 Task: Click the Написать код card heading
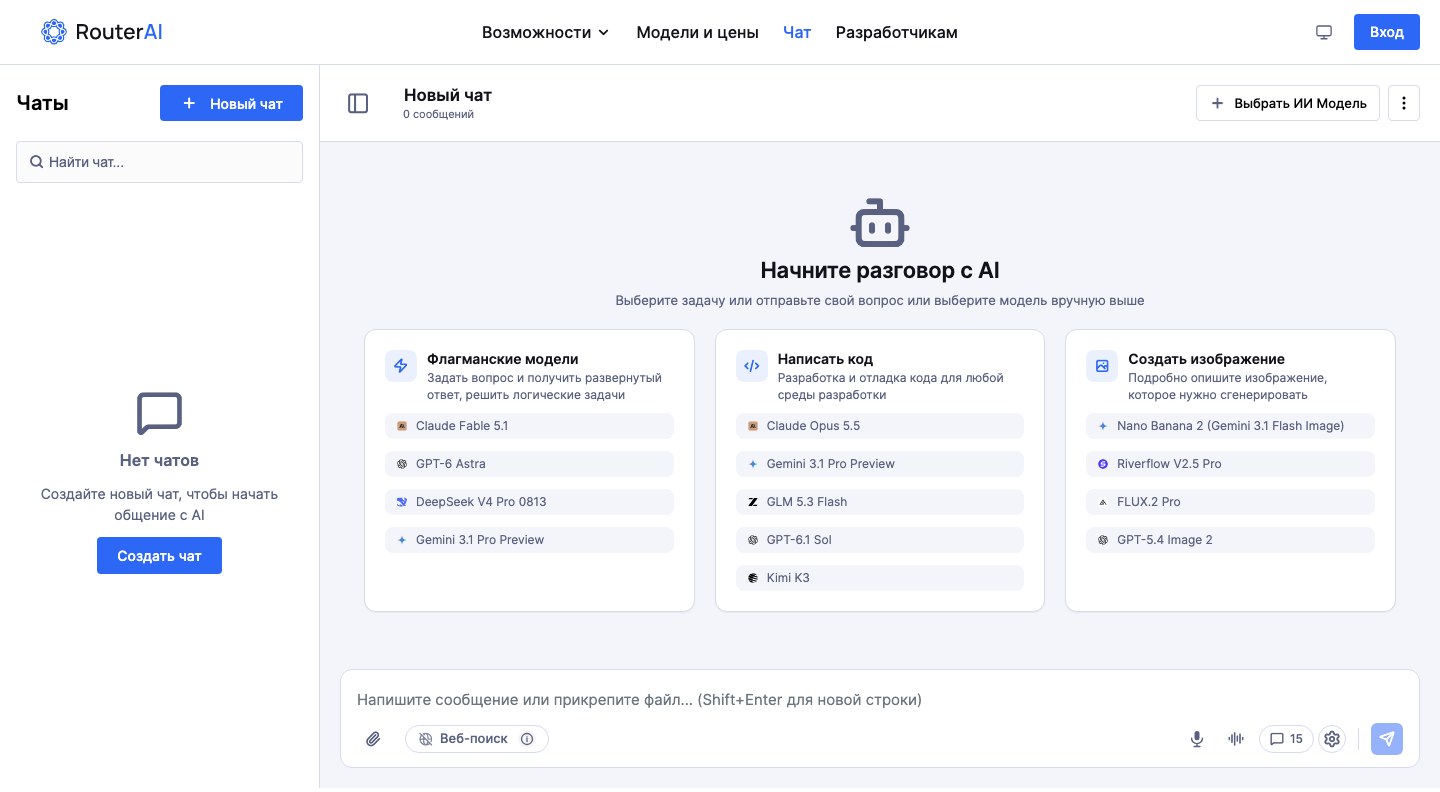[826, 359]
